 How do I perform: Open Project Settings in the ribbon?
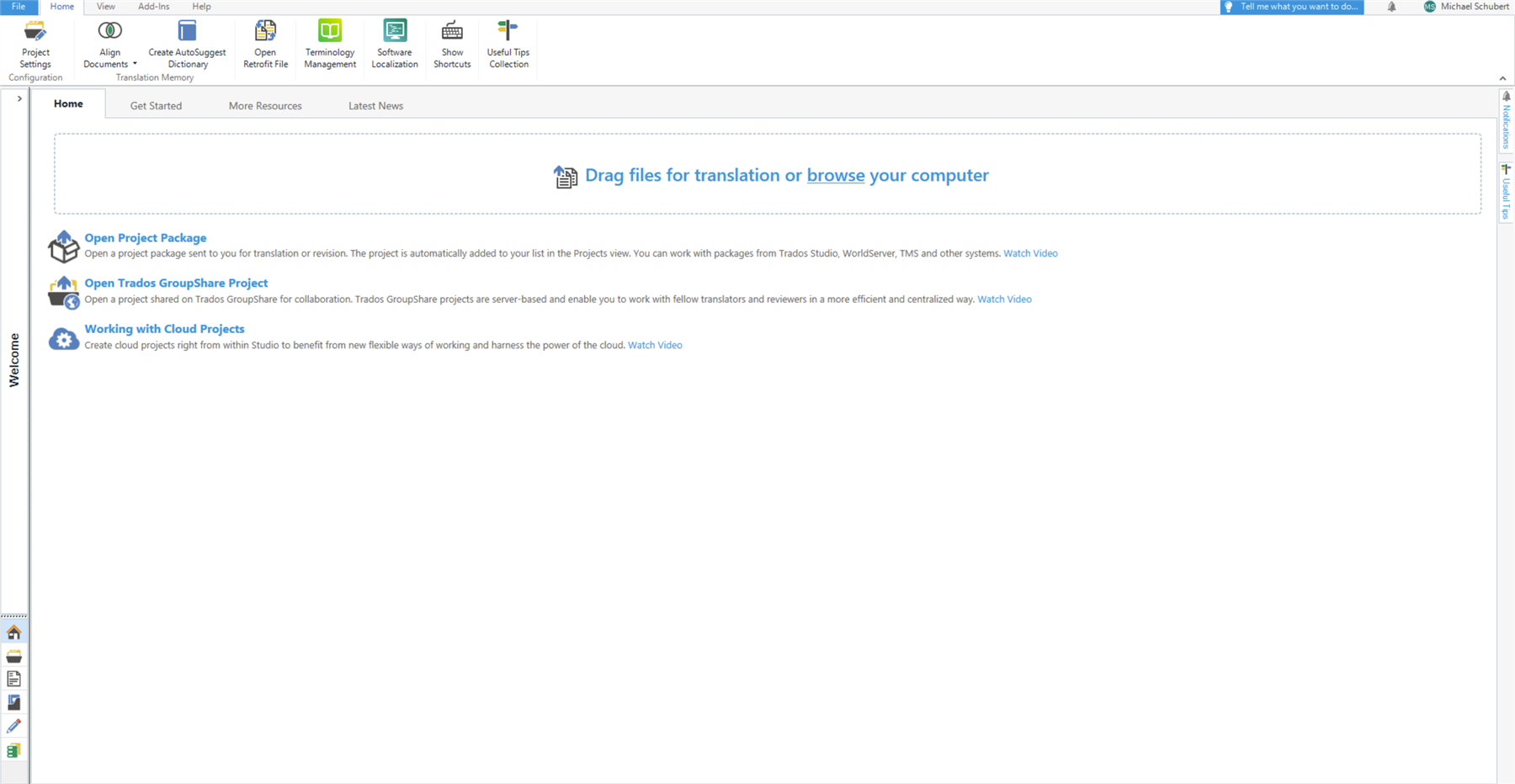(x=35, y=45)
